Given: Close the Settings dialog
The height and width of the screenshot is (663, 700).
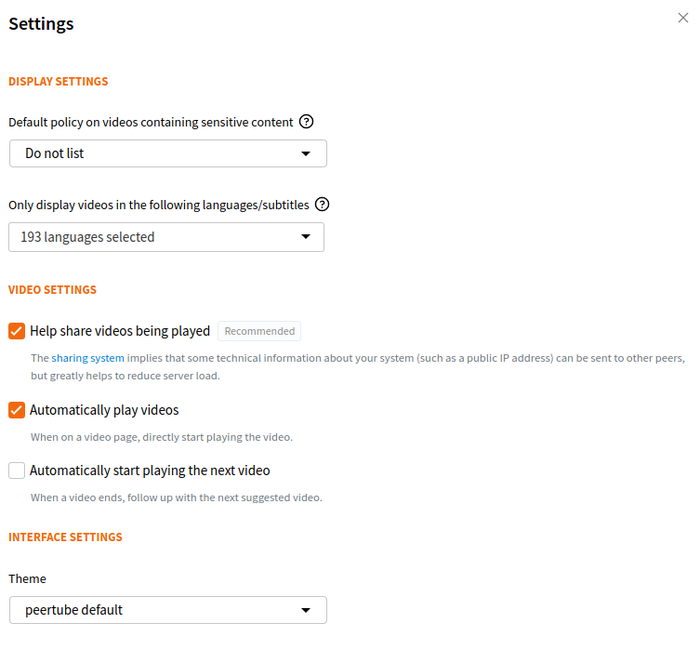Looking at the screenshot, I should 683,18.
